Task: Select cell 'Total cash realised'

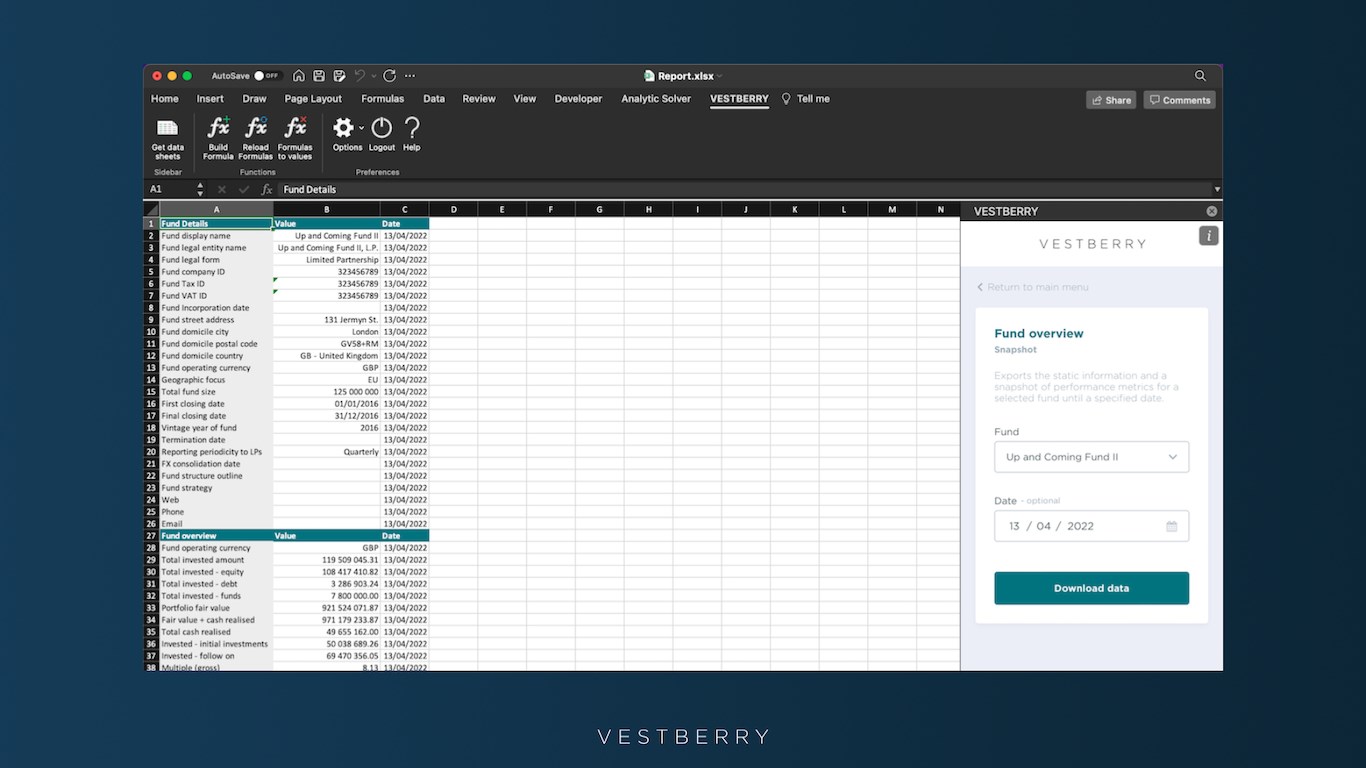Action: [216, 632]
